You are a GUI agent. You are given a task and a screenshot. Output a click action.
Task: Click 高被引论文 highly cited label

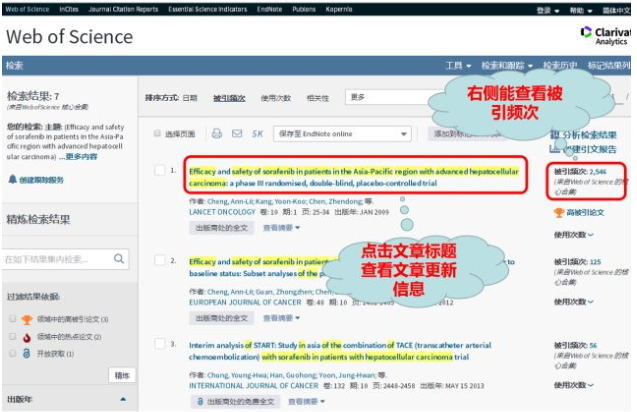tap(585, 212)
